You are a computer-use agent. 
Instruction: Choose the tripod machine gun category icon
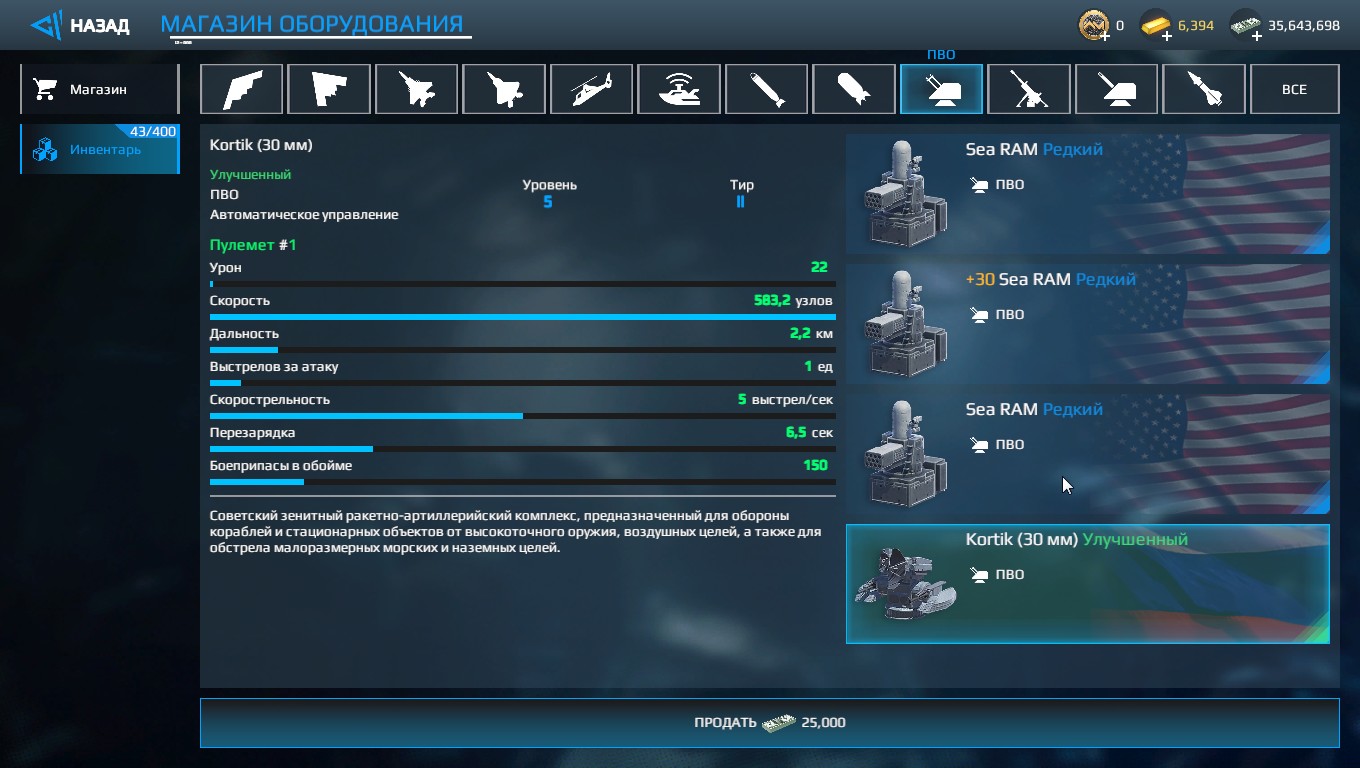1029,89
